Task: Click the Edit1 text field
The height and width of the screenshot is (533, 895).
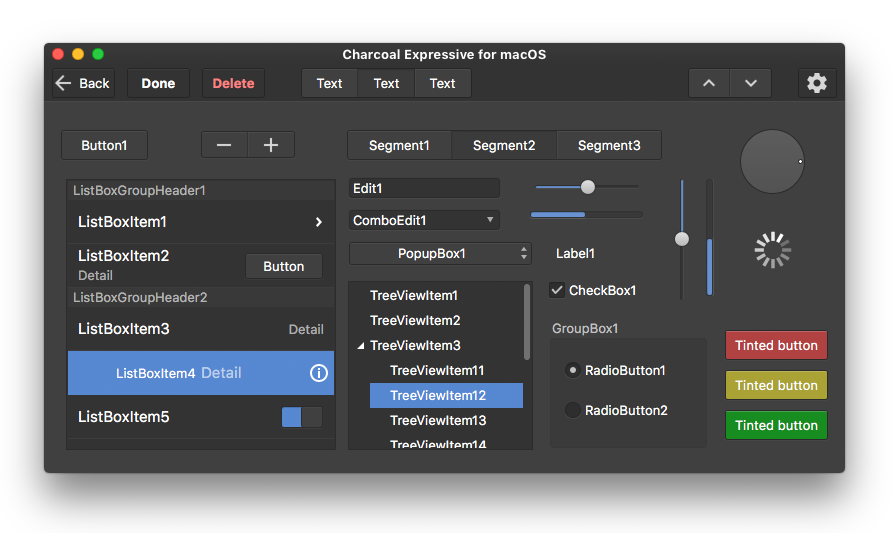Action: pos(424,188)
